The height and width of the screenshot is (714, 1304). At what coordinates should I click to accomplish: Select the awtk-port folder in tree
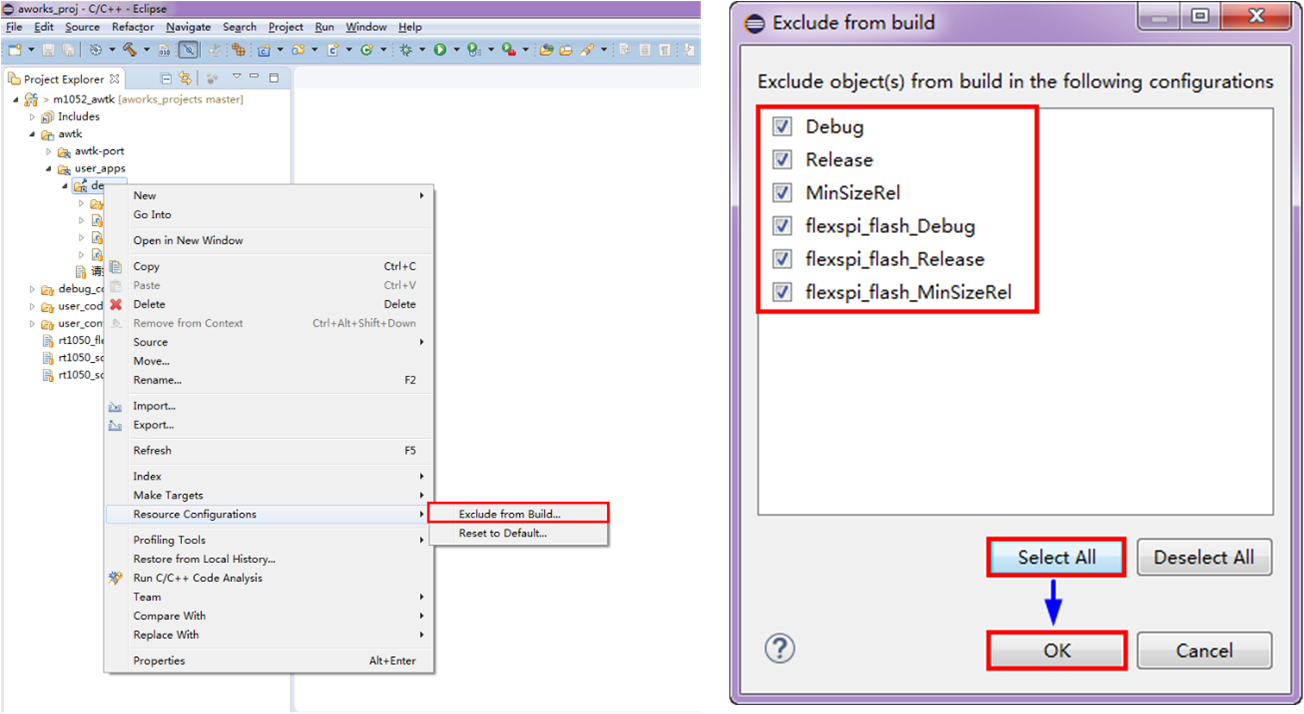tap(99, 151)
